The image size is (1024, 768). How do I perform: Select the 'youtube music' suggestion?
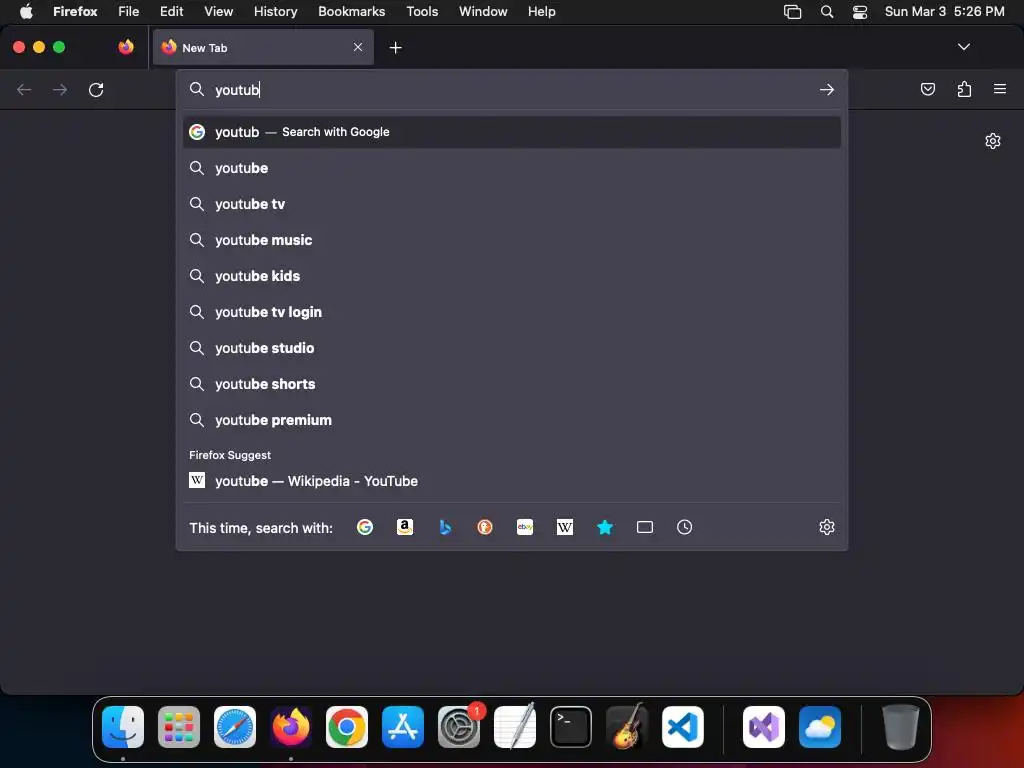click(x=512, y=240)
